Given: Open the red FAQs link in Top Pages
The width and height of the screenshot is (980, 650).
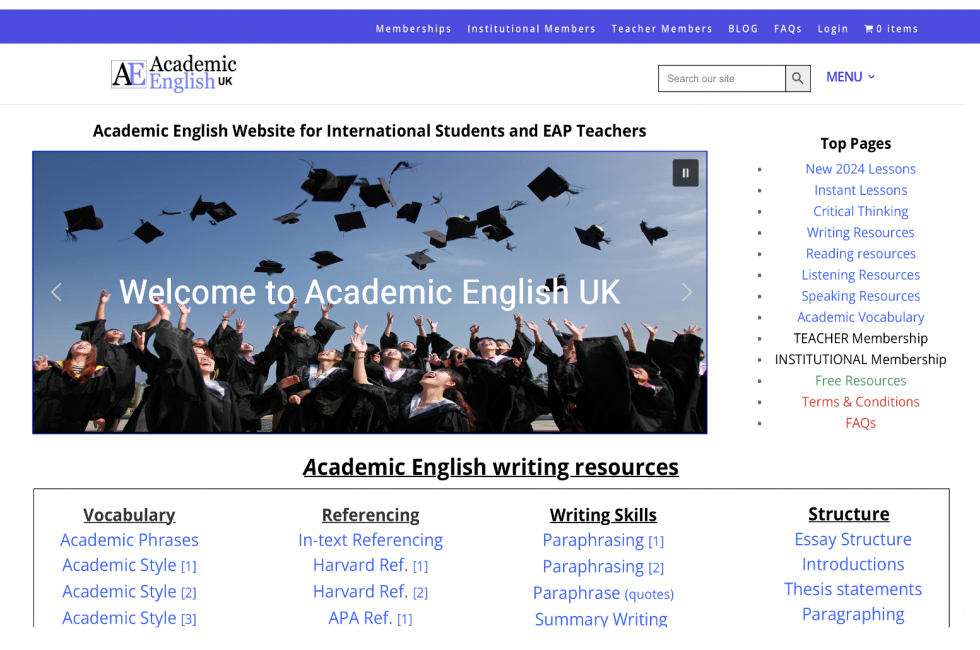Looking at the screenshot, I should coord(860,423).
